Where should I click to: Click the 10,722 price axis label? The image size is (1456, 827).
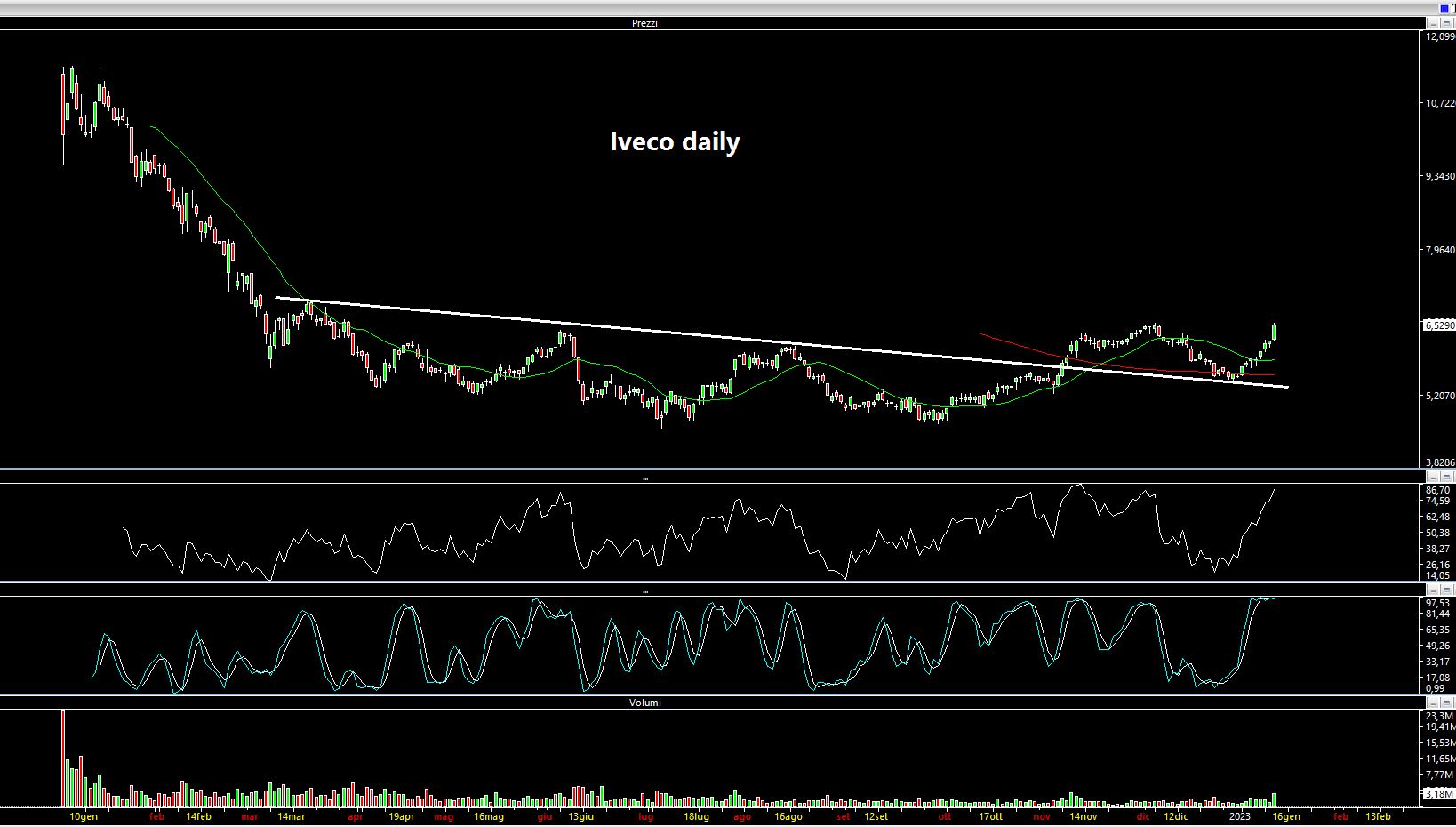(x=1439, y=103)
